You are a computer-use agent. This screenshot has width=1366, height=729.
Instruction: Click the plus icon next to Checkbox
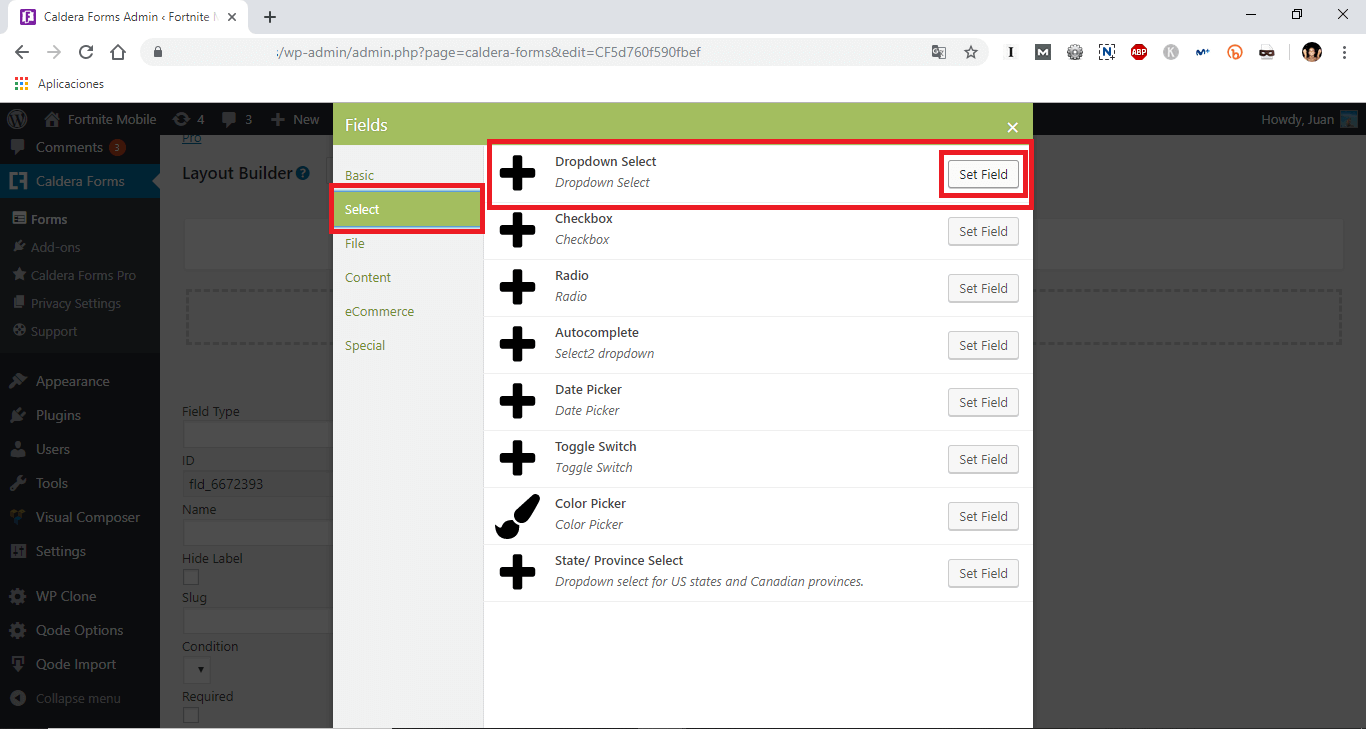pyautogui.click(x=517, y=230)
